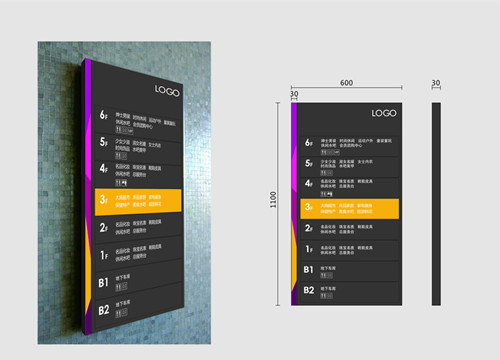Click the restroom icons under B1 on the perspective sign
The image size is (500, 360).
(x=121, y=287)
